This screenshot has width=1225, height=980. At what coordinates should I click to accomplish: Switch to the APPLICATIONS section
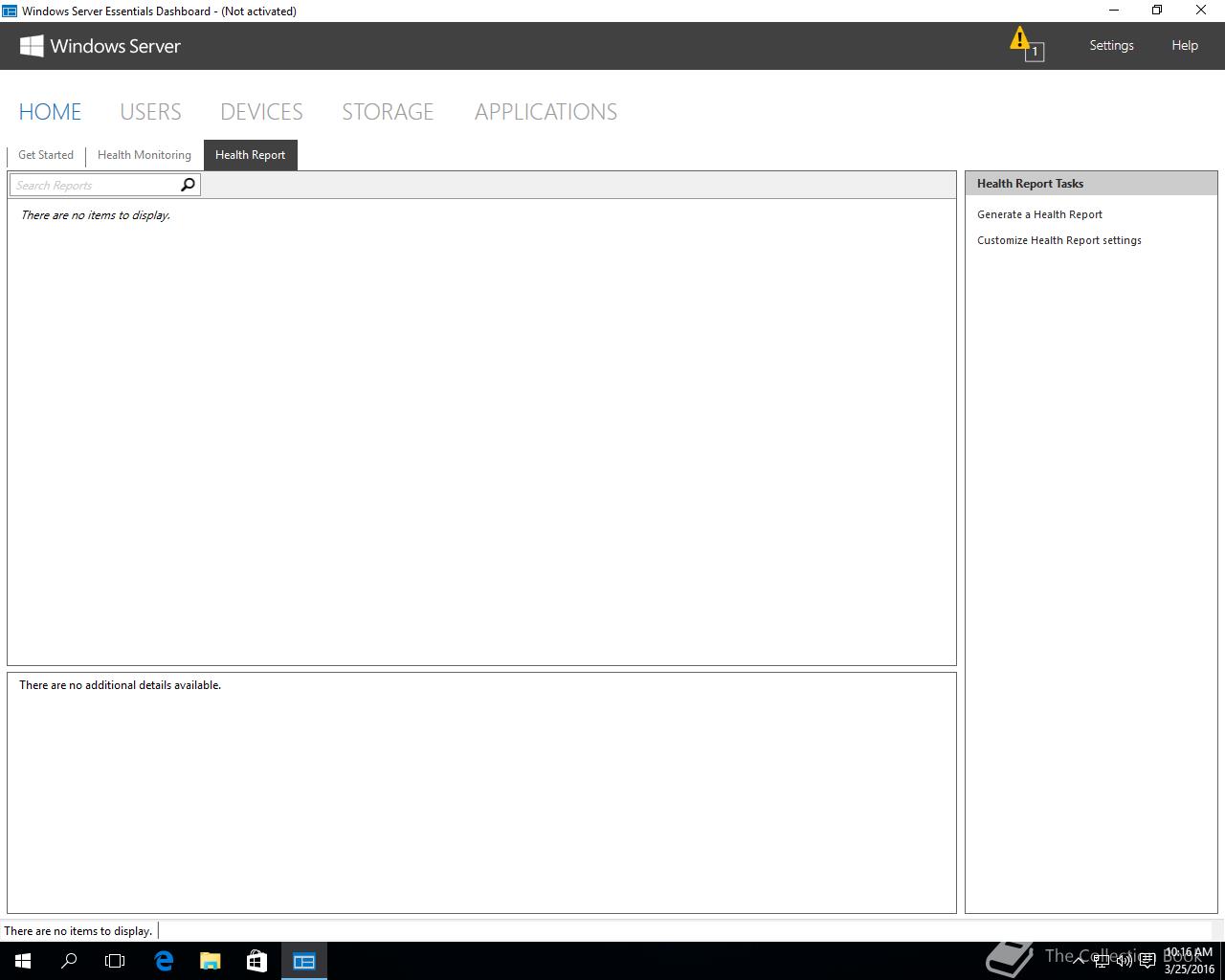click(x=546, y=112)
